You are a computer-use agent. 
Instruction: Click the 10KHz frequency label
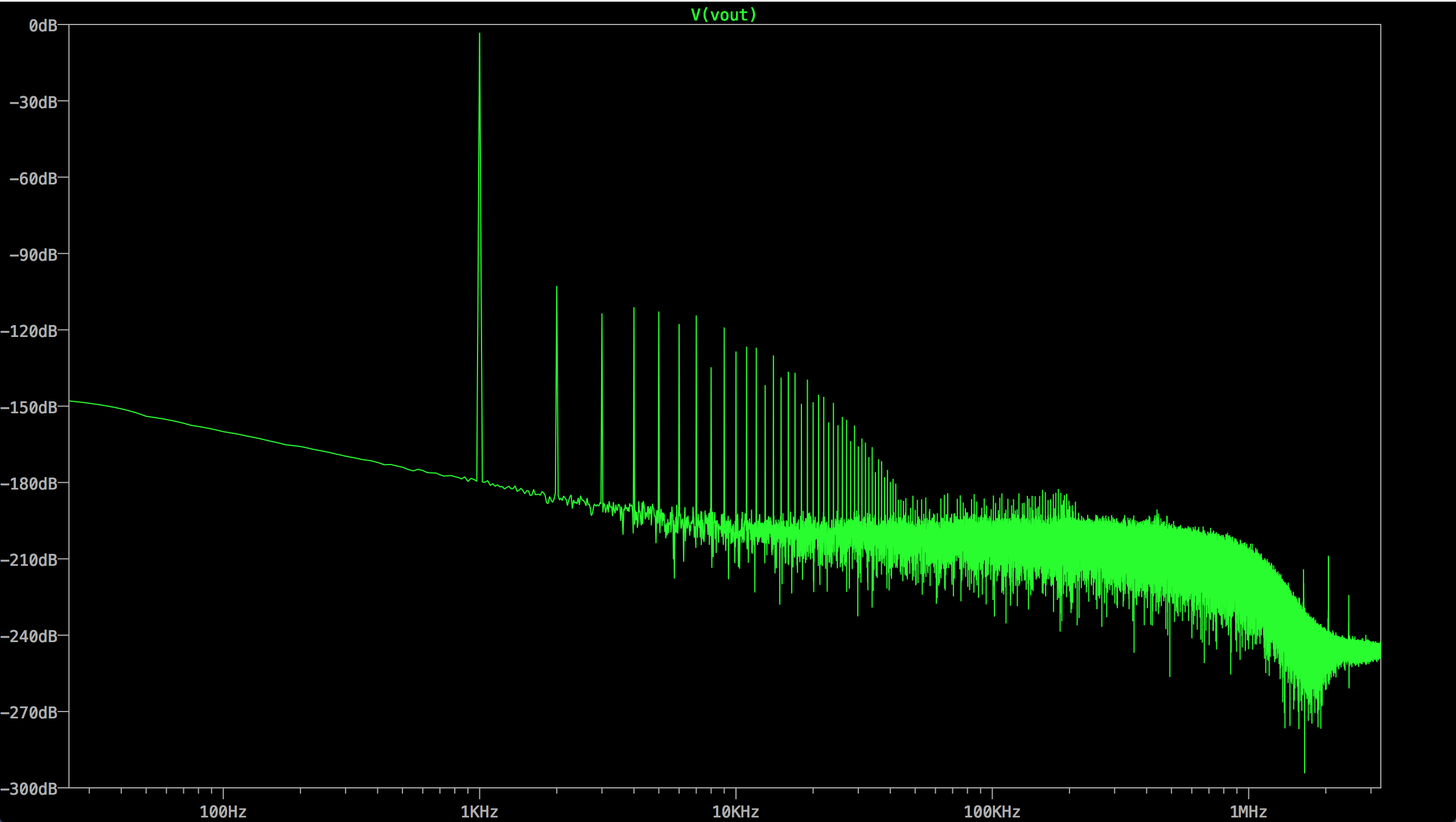(735, 812)
